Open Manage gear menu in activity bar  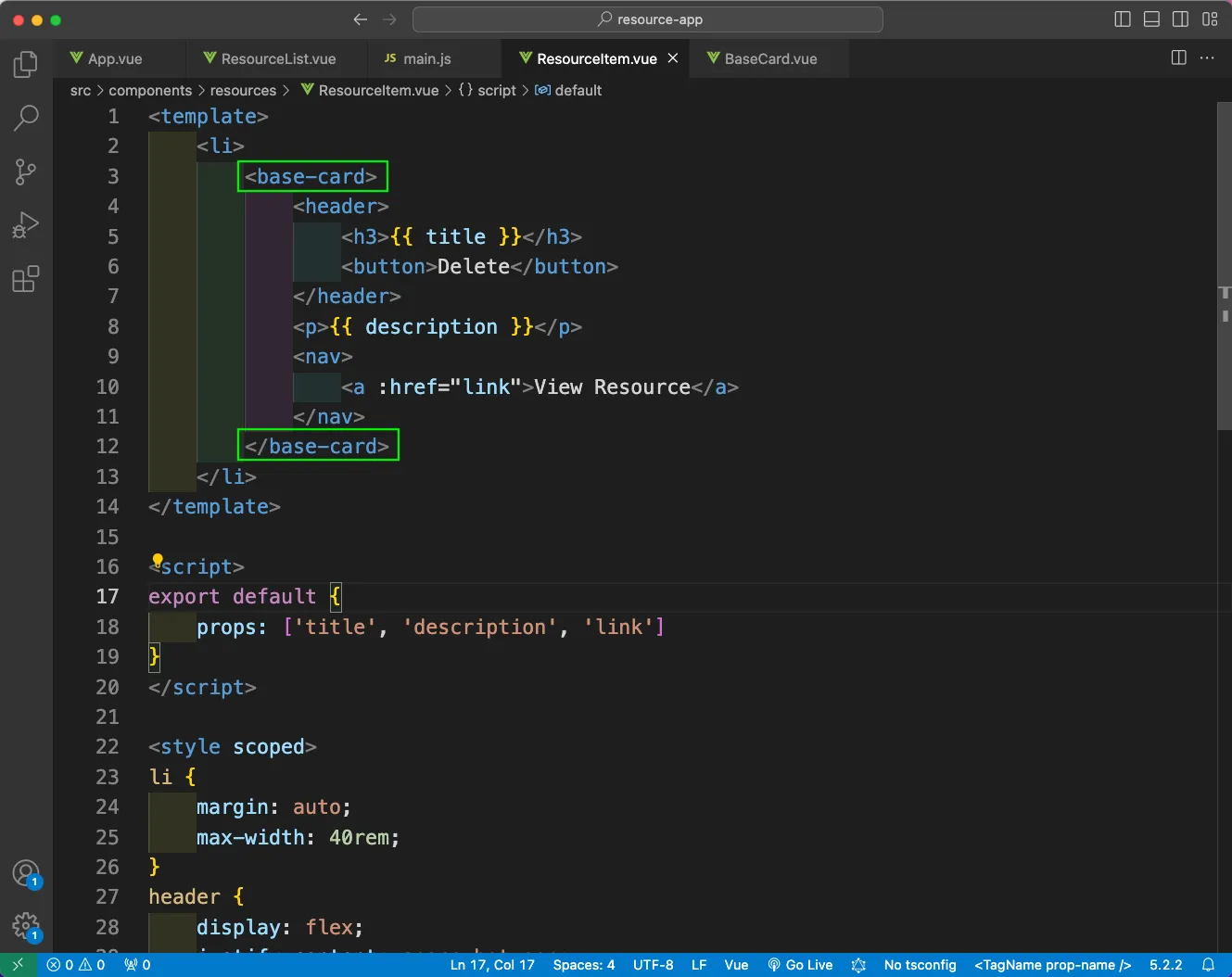[x=26, y=926]
